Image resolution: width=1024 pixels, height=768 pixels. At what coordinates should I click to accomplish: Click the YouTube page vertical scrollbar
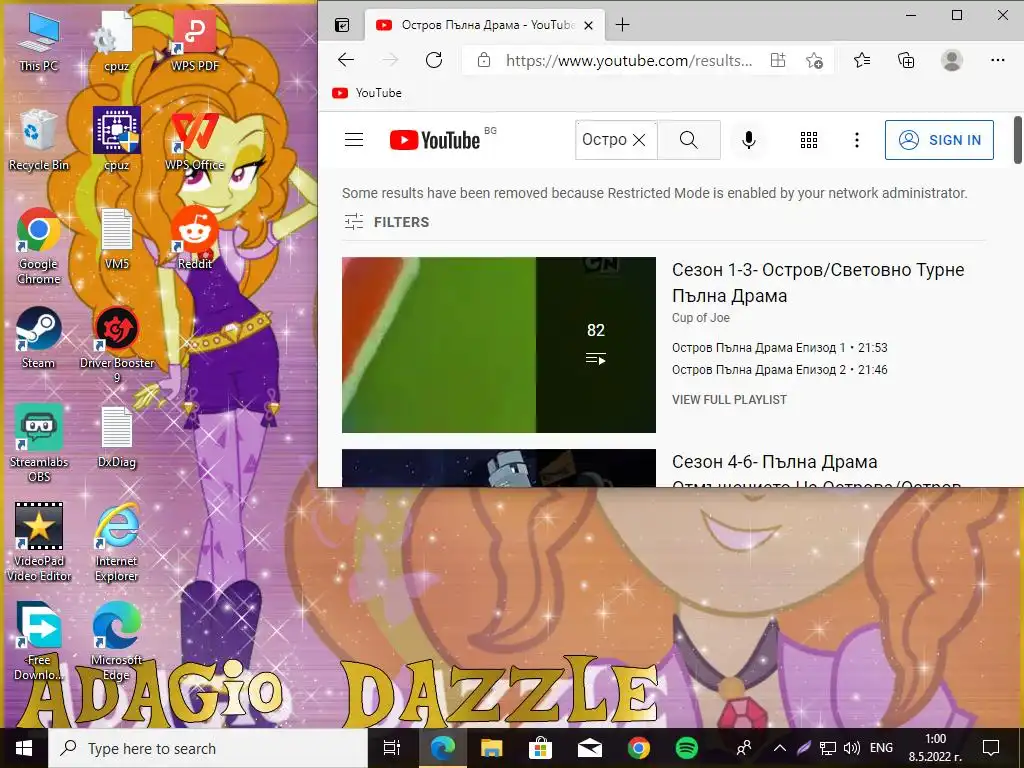[x=1017, y=140]
